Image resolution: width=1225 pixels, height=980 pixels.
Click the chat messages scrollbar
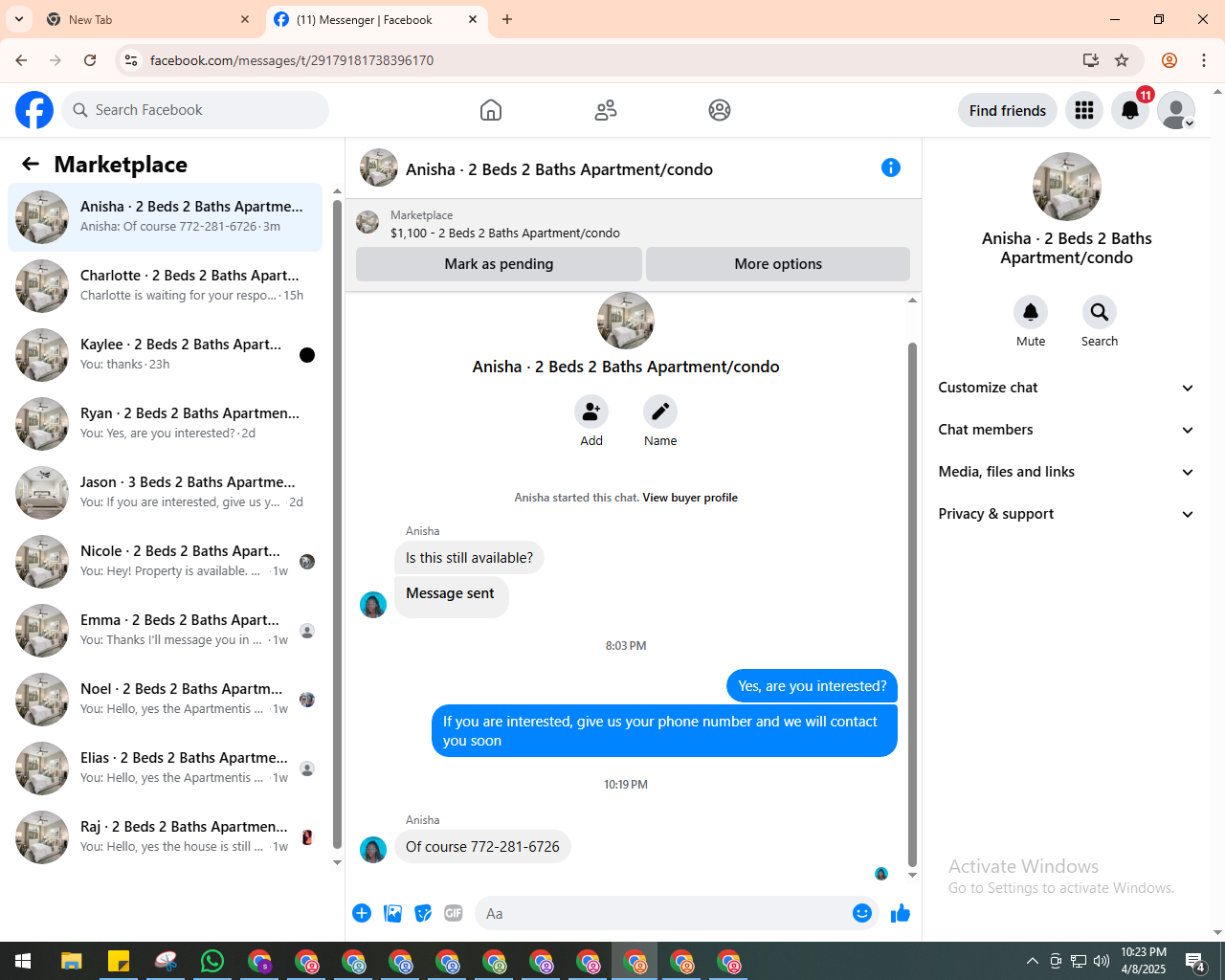(x=912, y=603)
